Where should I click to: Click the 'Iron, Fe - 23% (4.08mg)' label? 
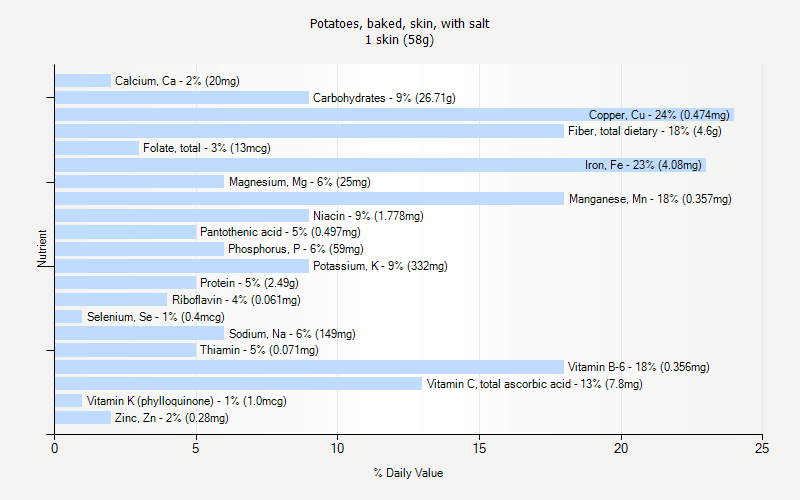point(643,165)
